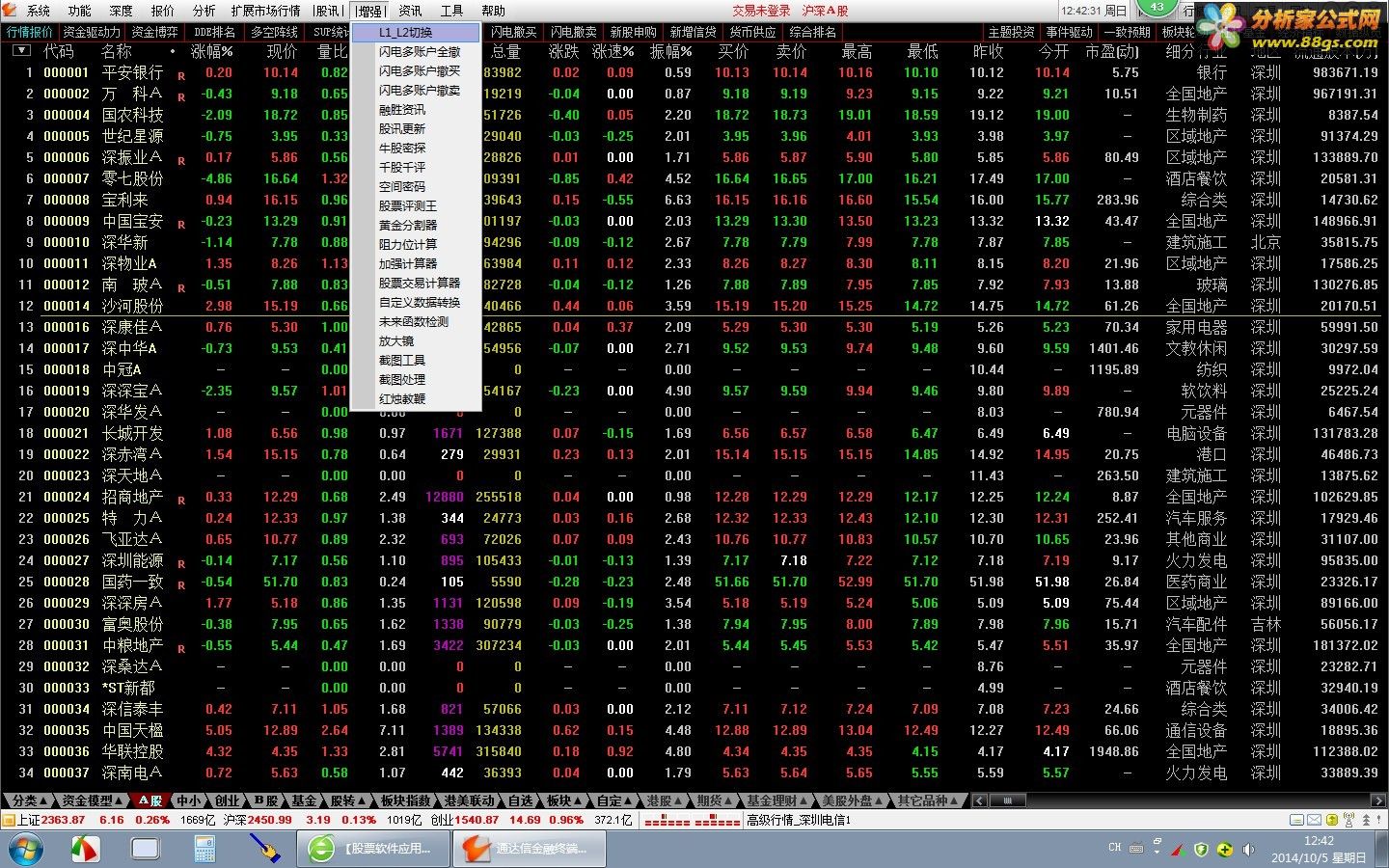Image resolution: width=1389 pixels, height=868 pixels.
Task: Click the R marker beside 中粮地产
Action: pyautogui.click(x=181, y=649)
